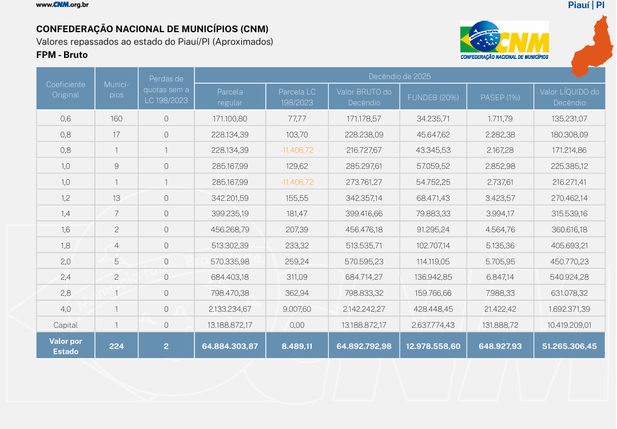This screenshot has height=429, width=617.
Task: Click the Capital row label
Action: [65, 325]
